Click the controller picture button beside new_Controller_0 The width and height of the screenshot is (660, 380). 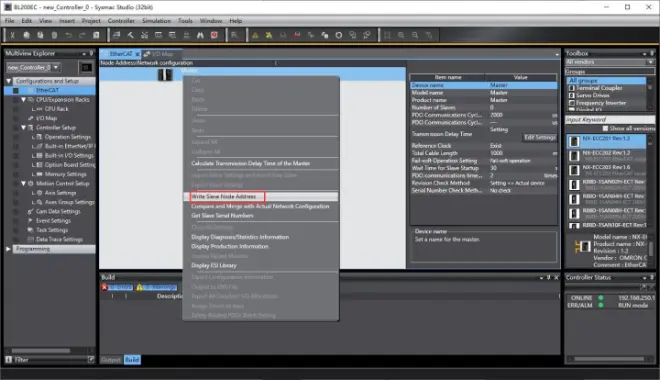(86, 67)
